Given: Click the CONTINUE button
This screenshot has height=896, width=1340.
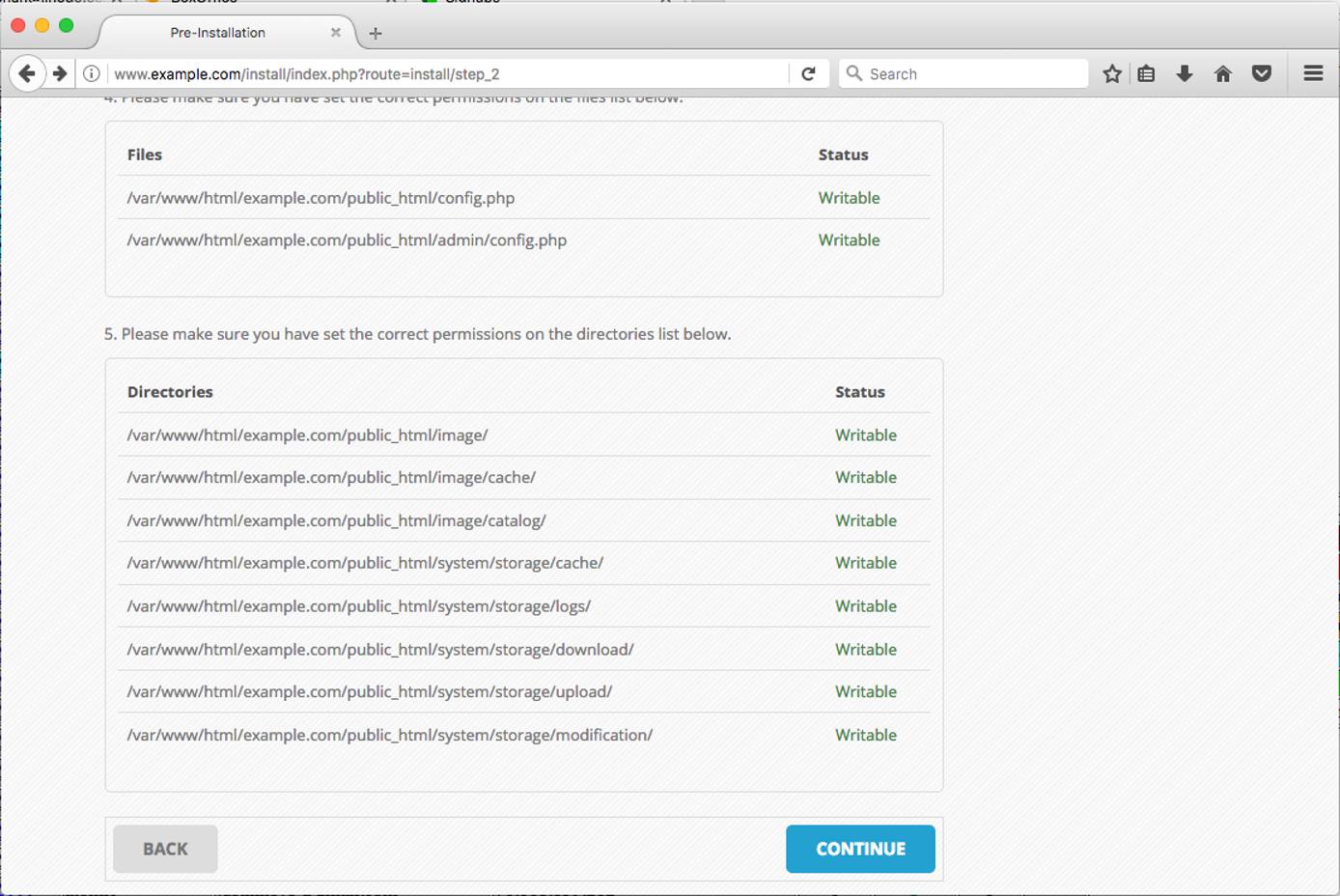Looking at the screenshot, I should [x=859, y=849].
